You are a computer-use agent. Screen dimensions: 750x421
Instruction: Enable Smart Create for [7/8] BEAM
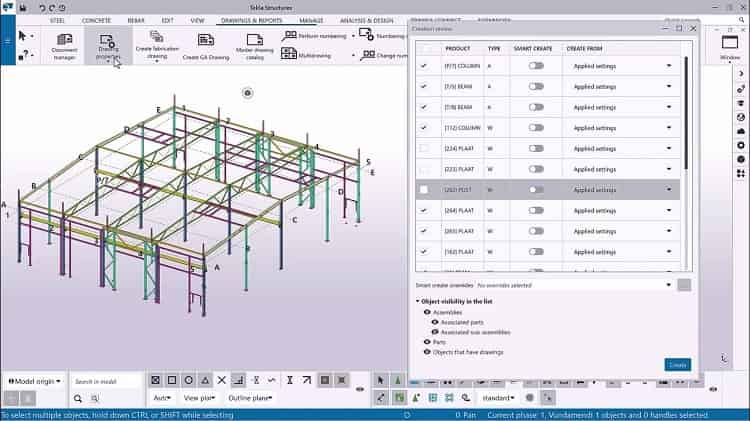[537, 107]
